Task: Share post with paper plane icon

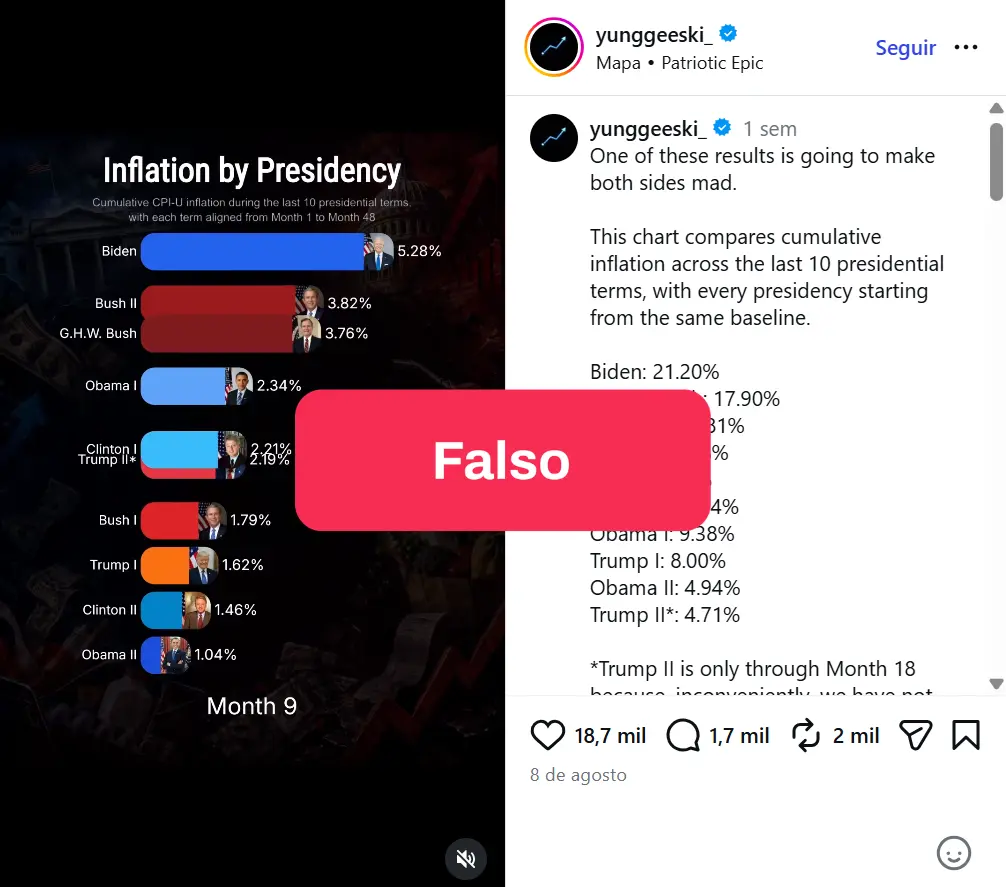Action: (x=916, y=735)
